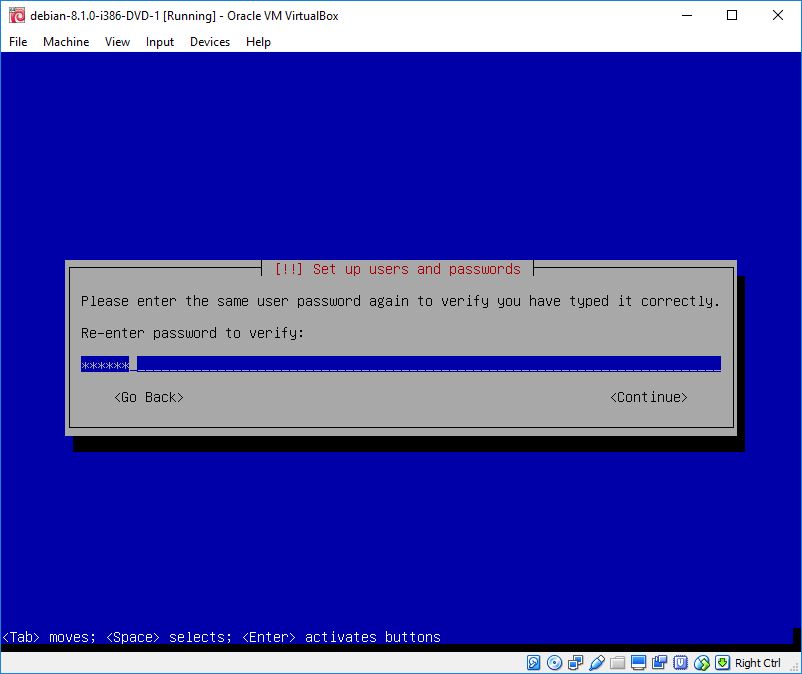Viewport: 802px width, 674px height.
Task: Click the CPU virtualization status icon
Action: 680,663
